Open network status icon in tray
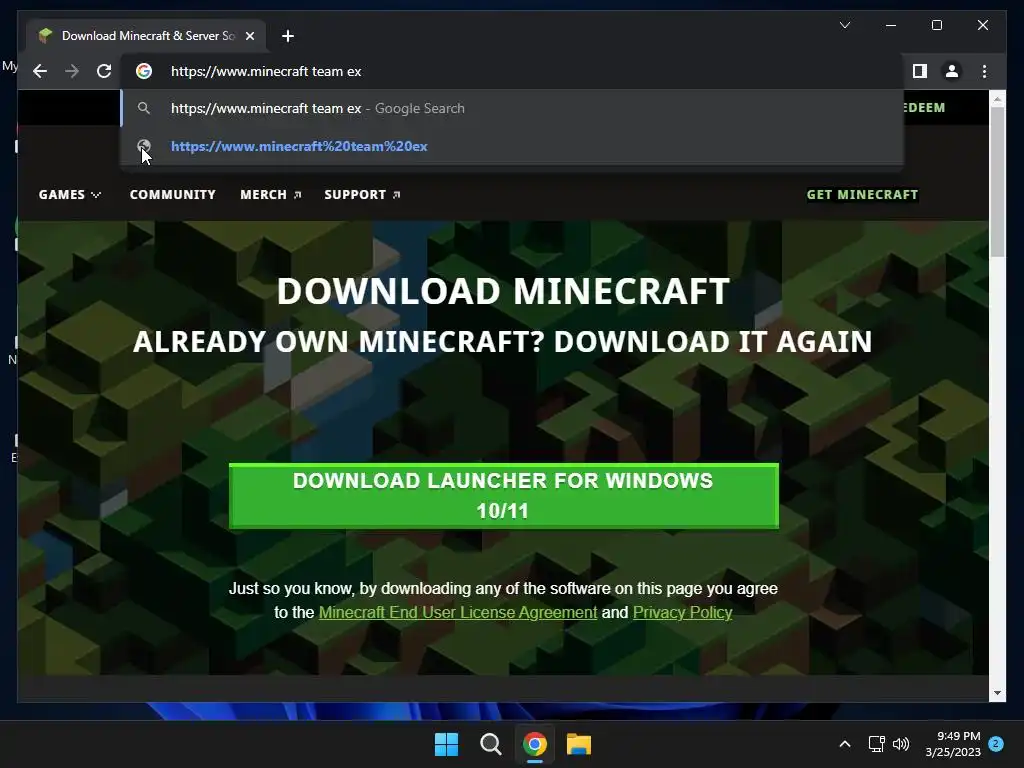 click(876, 744)
